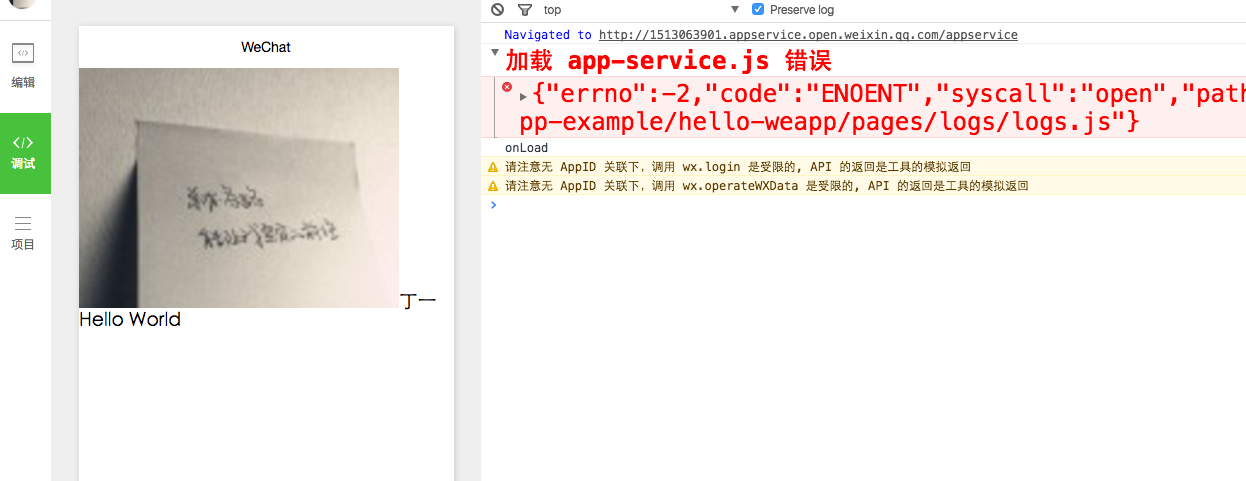Image resolution: width=1246 pixels, height=481 pixels.
Task: Select the onLoad log entry
Action: coord(526,148)
